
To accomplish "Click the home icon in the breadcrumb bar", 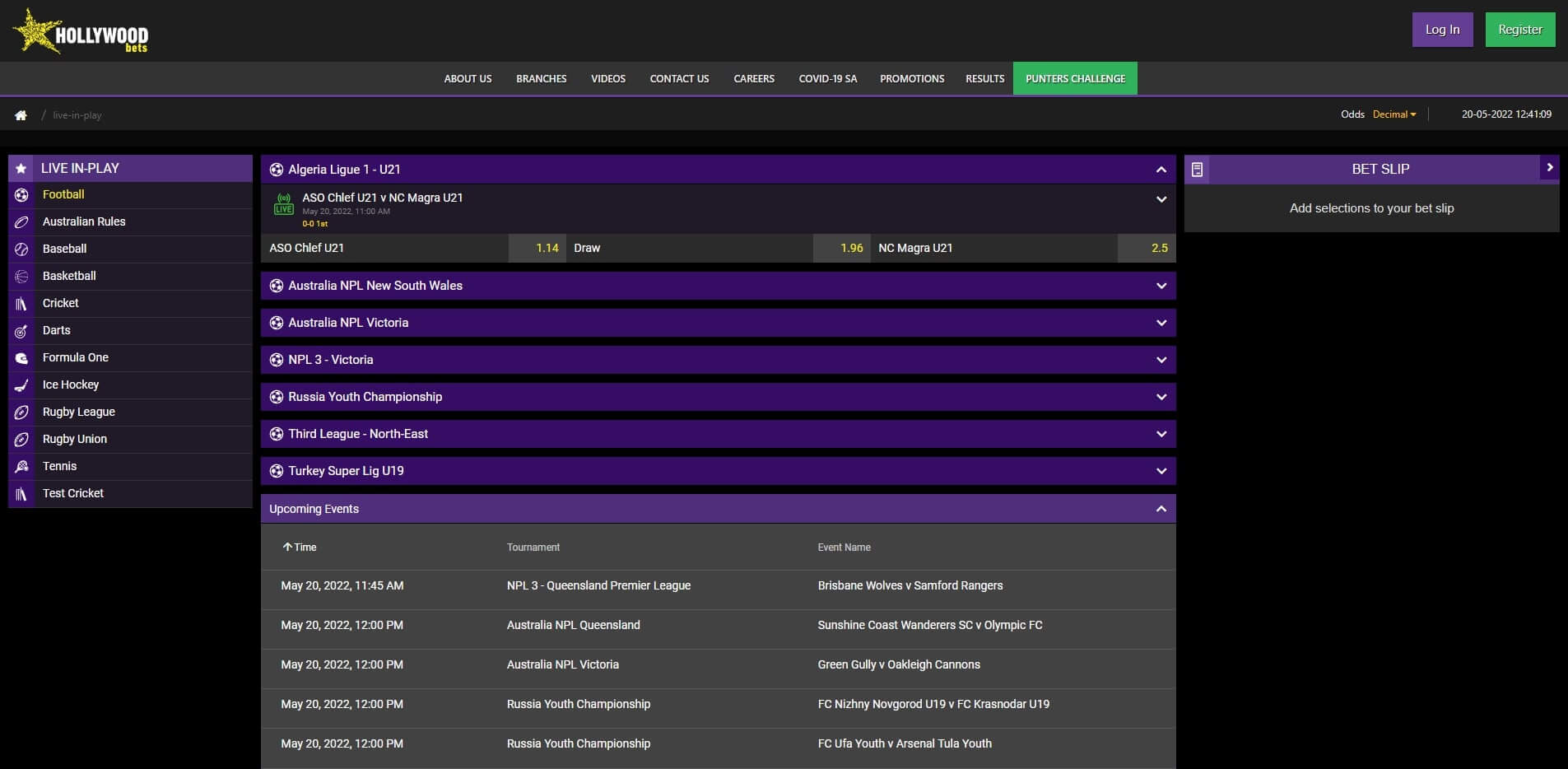I will (x=20, y=114).
